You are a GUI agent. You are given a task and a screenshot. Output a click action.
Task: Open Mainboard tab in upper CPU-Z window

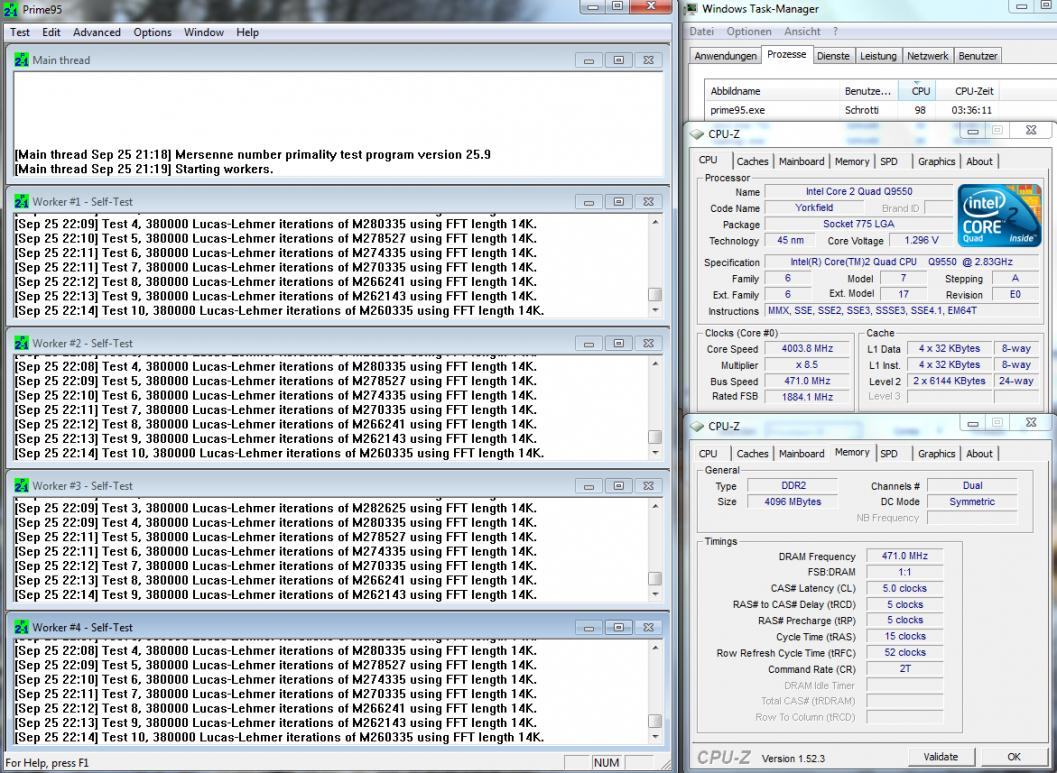[x=802, y=162]
